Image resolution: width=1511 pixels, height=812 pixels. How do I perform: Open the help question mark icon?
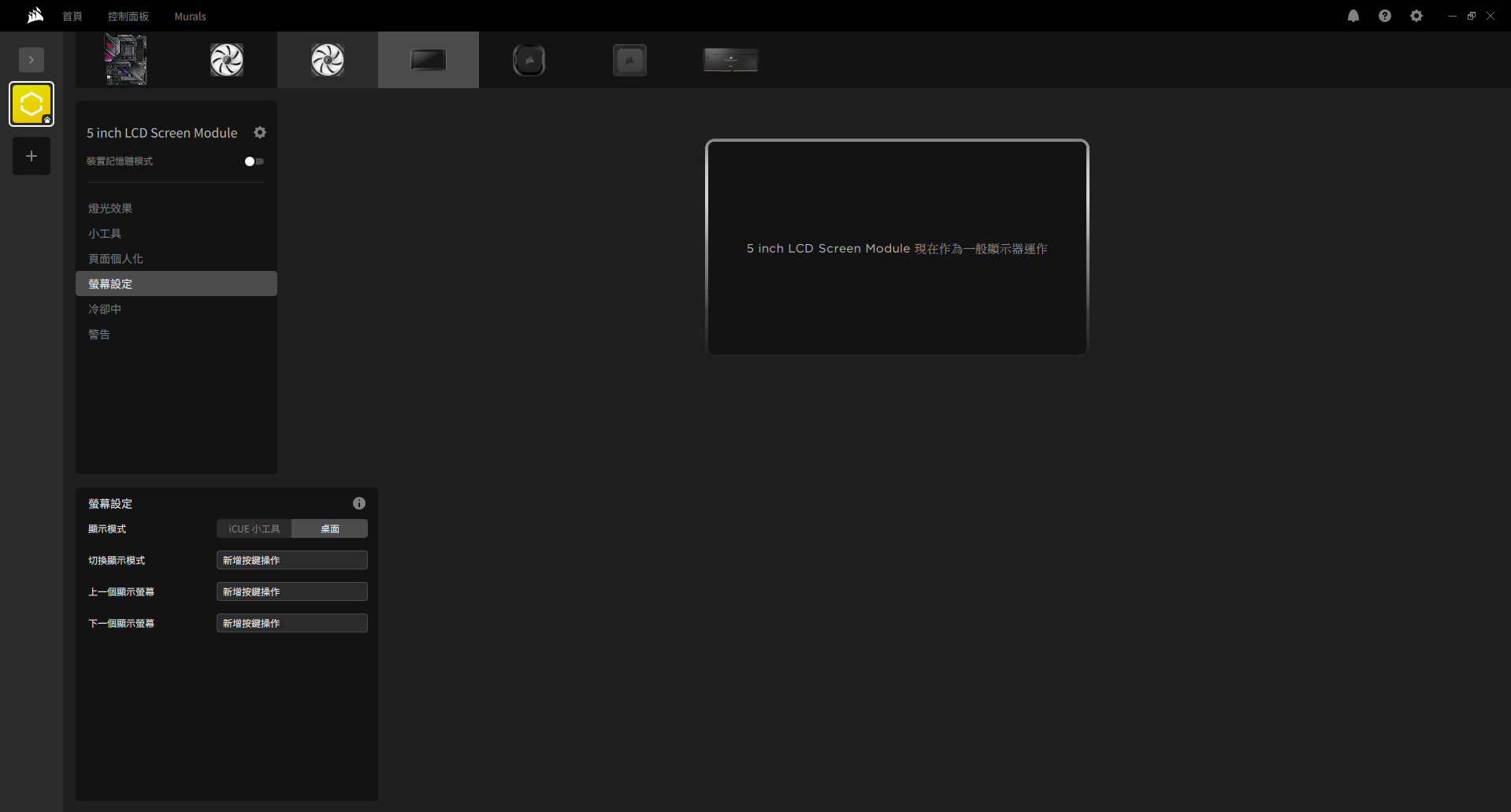[x=1385, y=16]
